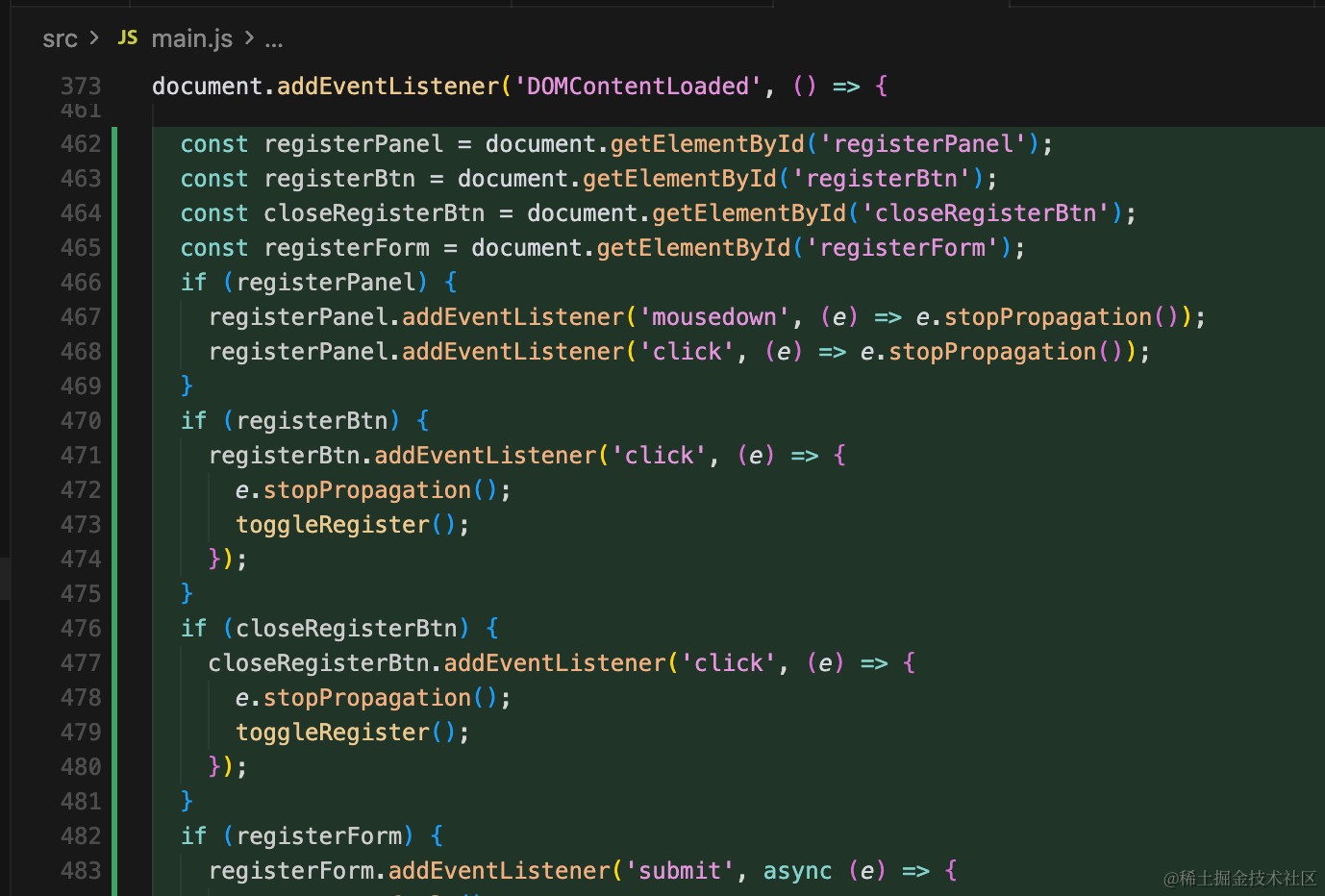
Task: Click the closing brace on line 475
Action: 187,594
